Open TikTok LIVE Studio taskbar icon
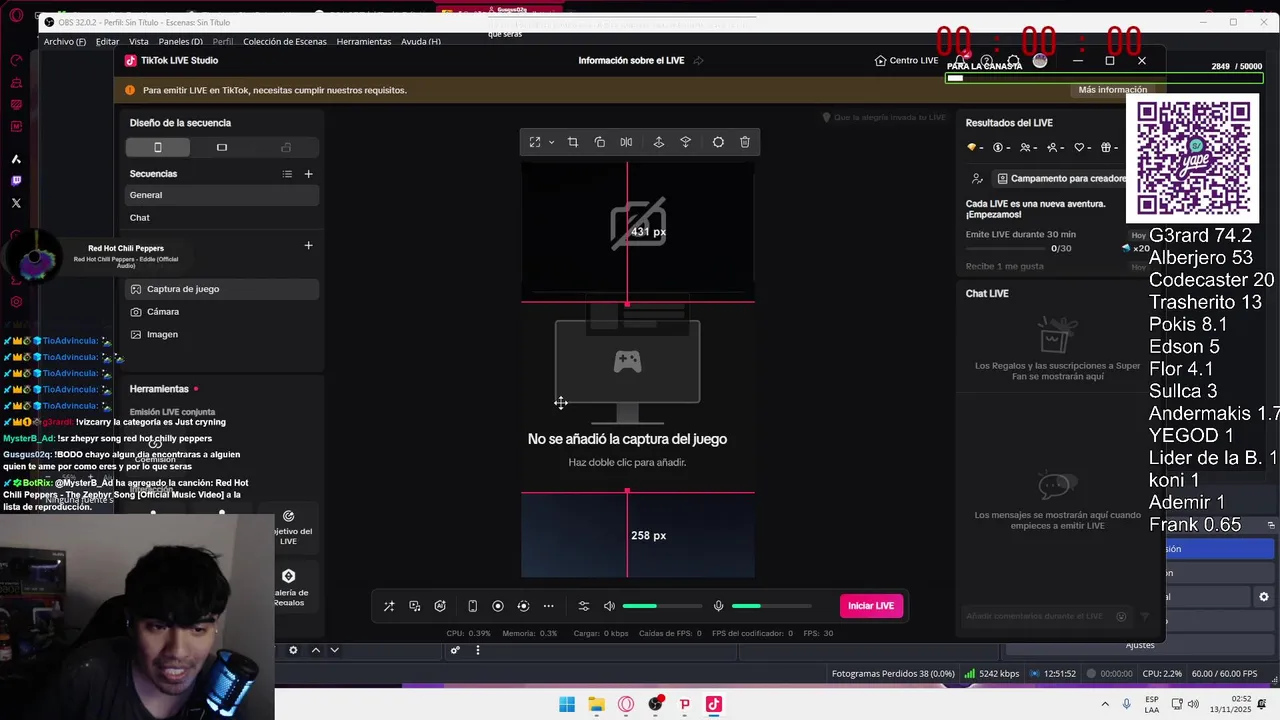This screenshot has height=720, width=1280. 713,705
